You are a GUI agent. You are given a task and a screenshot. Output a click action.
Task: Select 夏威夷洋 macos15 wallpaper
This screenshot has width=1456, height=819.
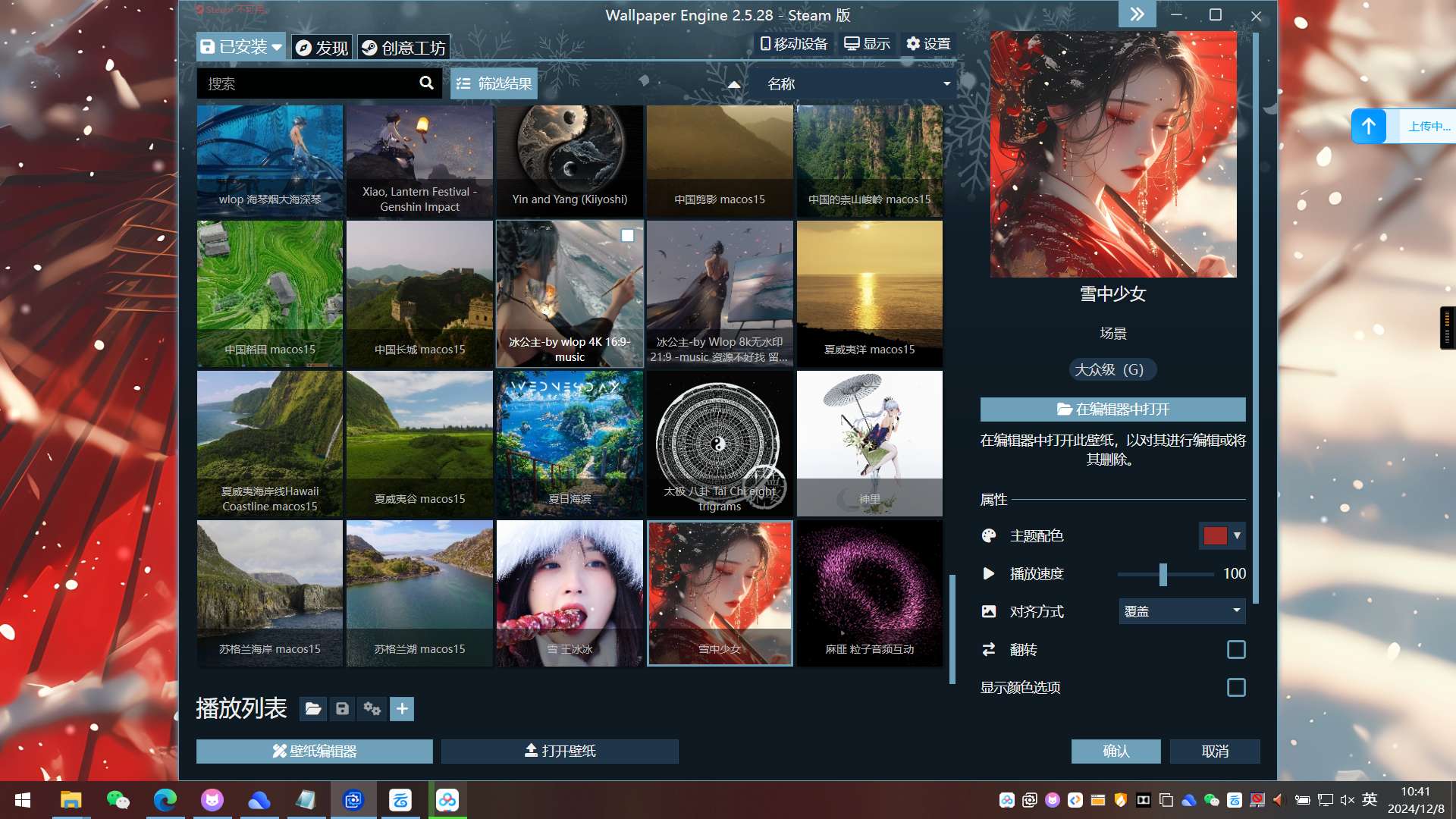click(x=869, y=293)
